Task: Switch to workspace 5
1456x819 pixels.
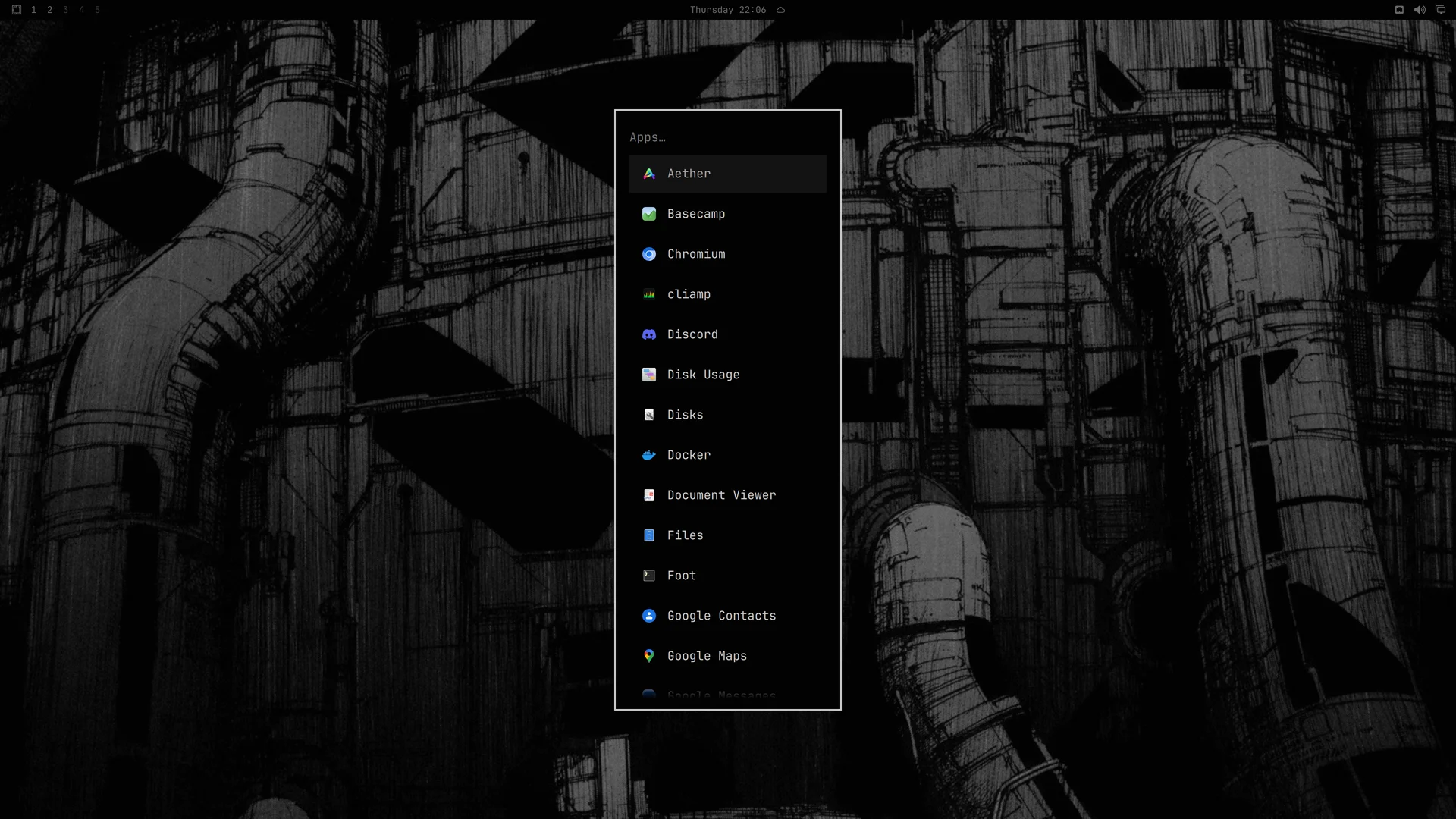Action: coord(97,10)
